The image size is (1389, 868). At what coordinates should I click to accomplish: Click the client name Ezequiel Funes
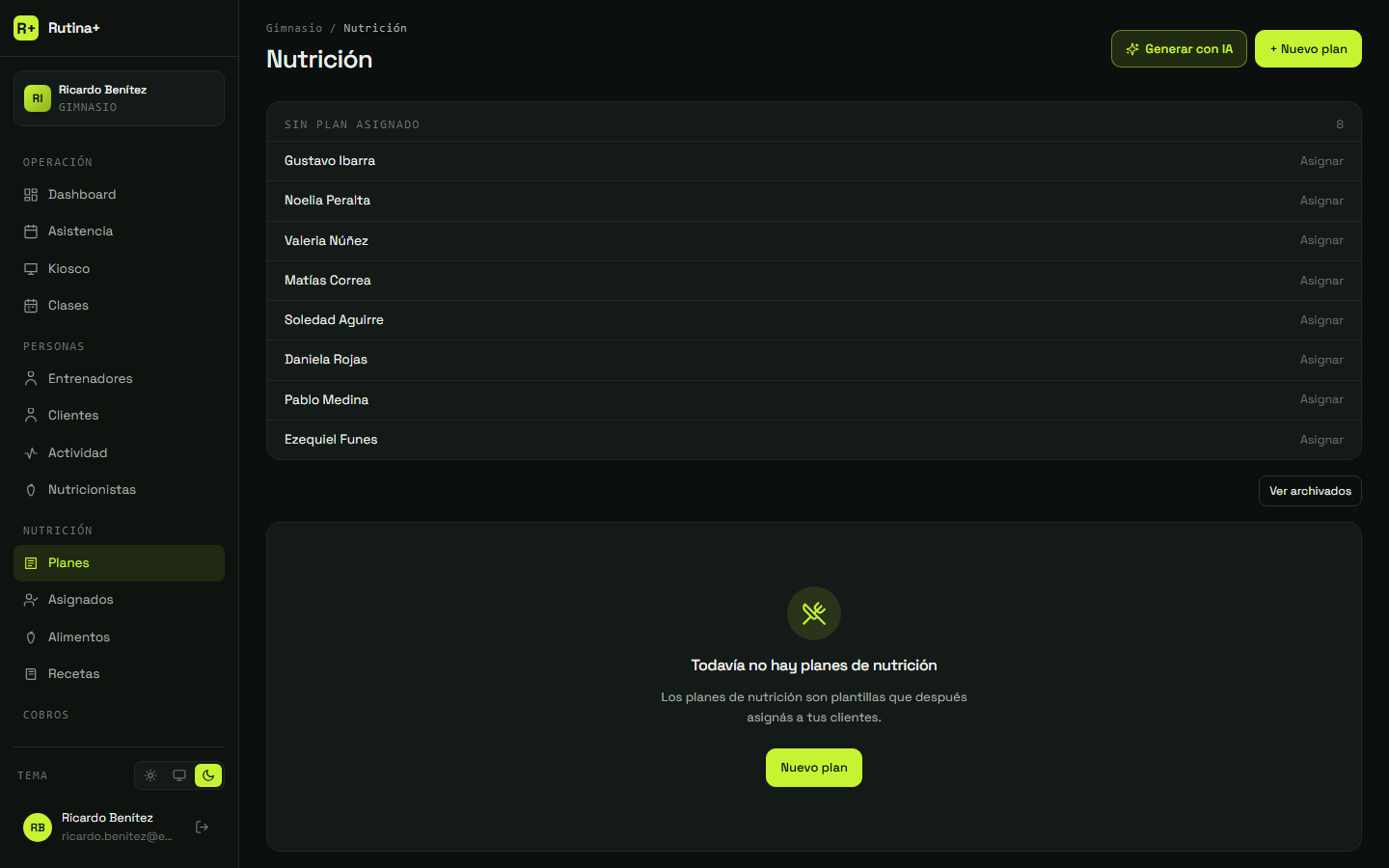[x=331, y=440]
